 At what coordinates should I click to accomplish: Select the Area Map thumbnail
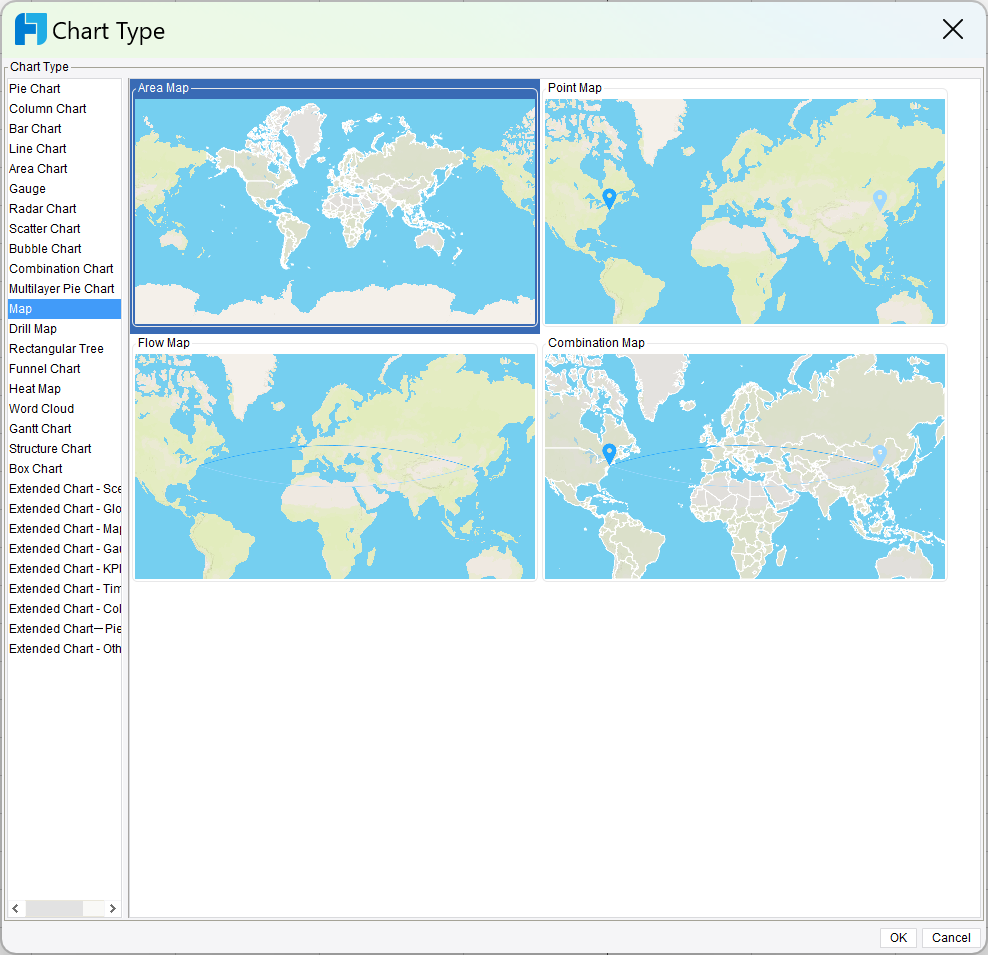335,208
